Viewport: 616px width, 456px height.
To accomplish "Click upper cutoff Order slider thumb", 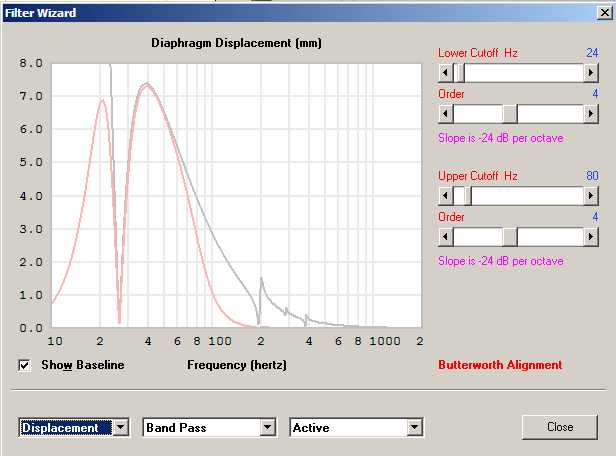I will pos(510,237).
